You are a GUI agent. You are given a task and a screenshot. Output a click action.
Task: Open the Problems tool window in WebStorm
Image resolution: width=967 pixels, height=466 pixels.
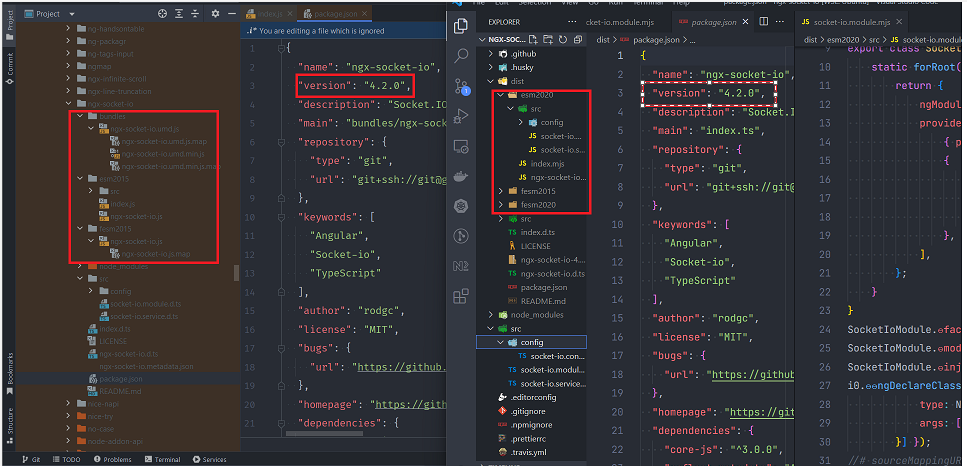pos(112,459)
